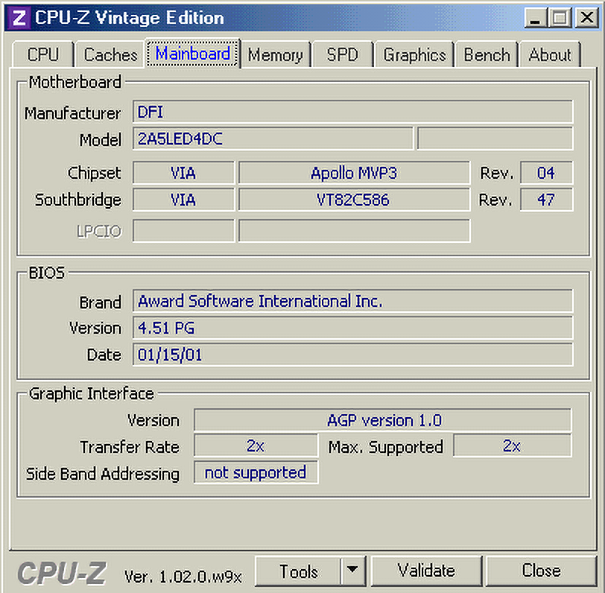Click the greyed LPCIO label

click(99, 231)
